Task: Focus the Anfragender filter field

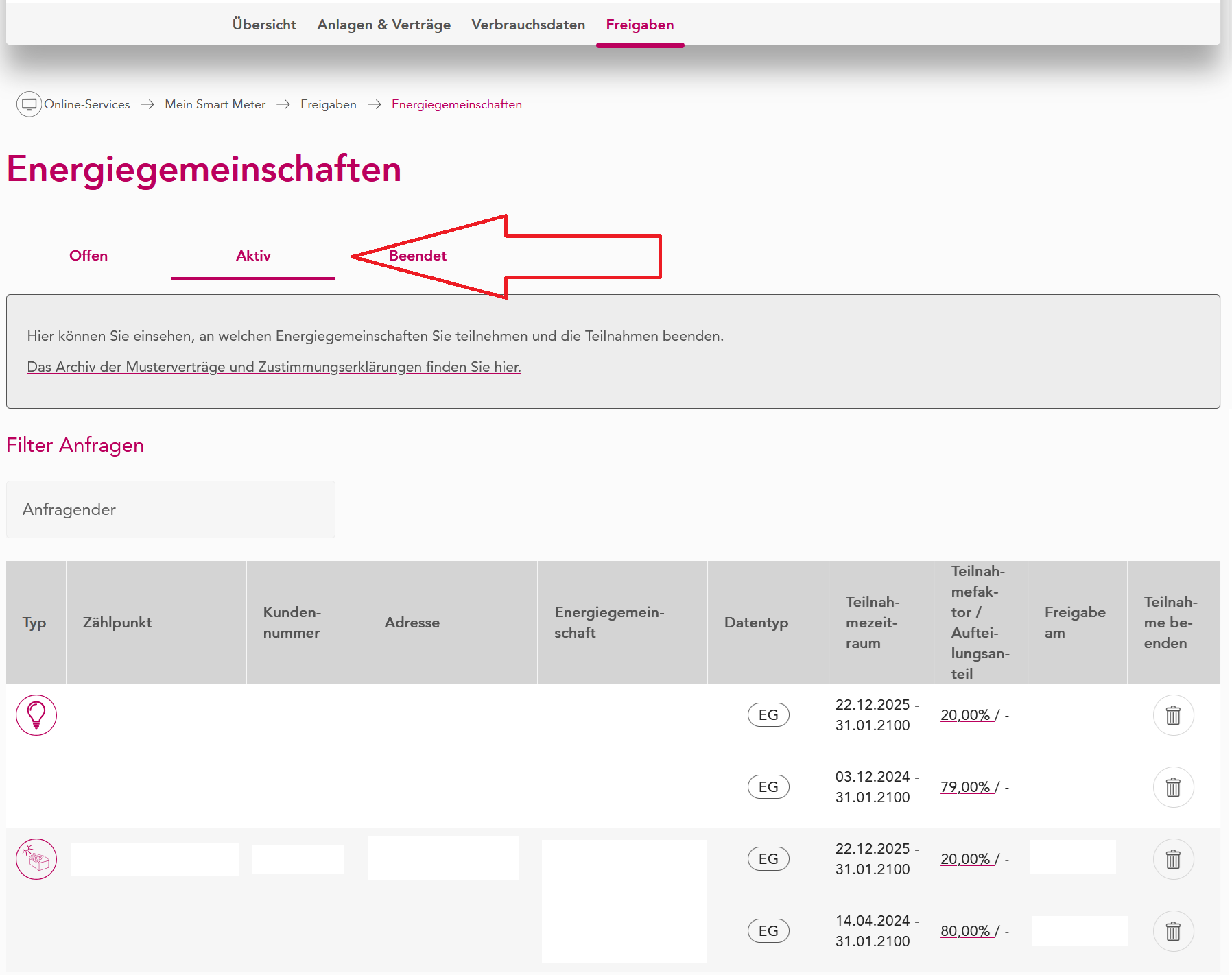Action: pos(171,509)
